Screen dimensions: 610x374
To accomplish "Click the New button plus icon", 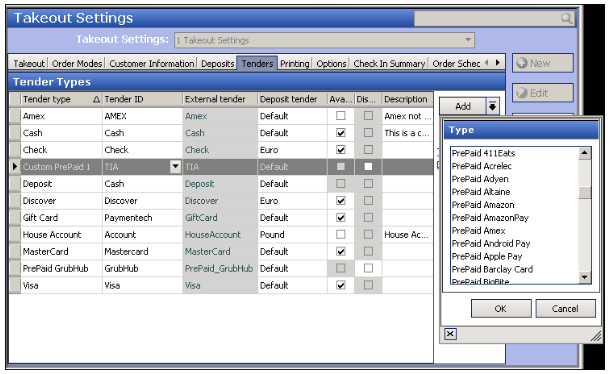I will point(522,63).
